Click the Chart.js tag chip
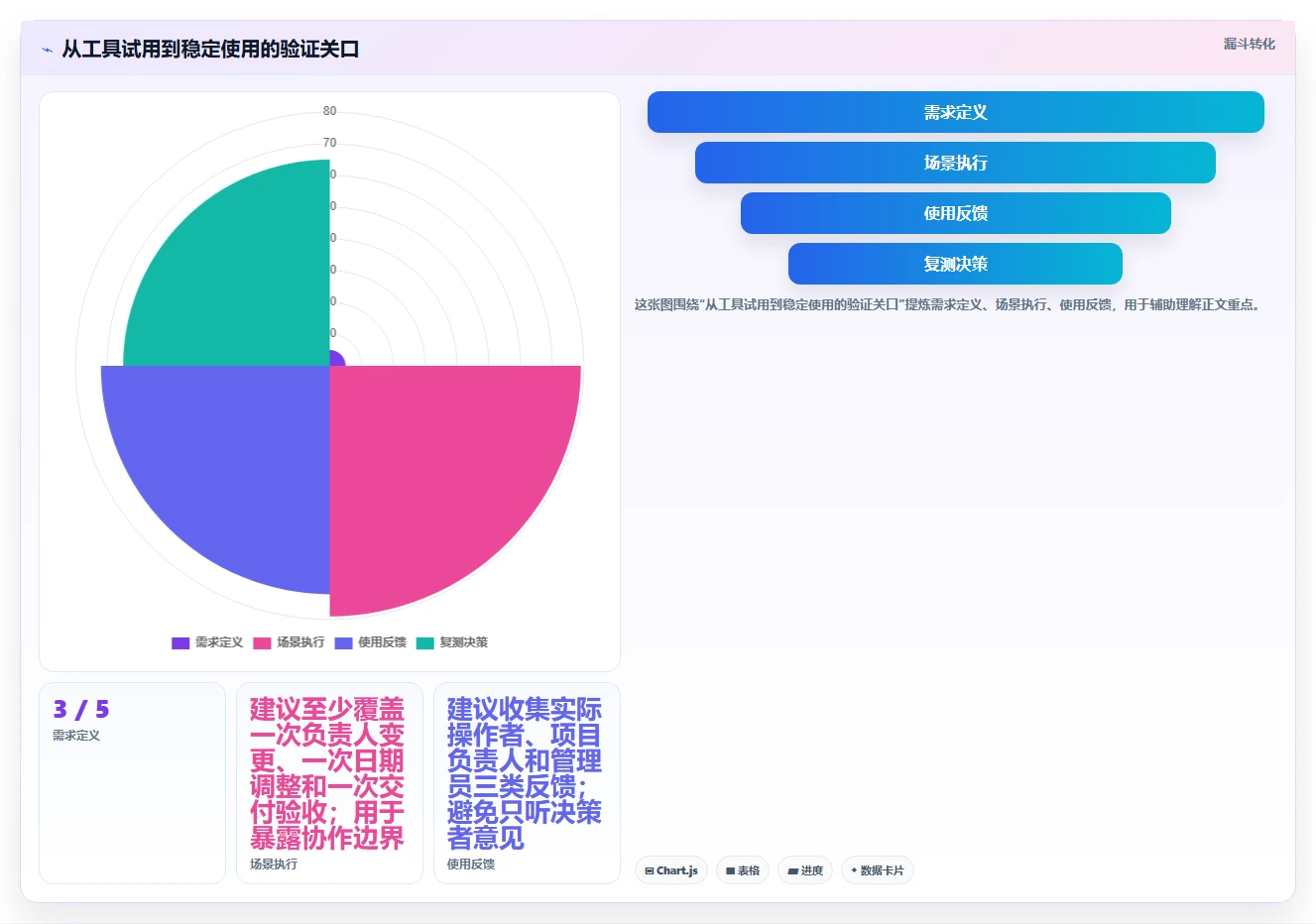This screenshot has height=924, width=1316. [x=670, y=870]
